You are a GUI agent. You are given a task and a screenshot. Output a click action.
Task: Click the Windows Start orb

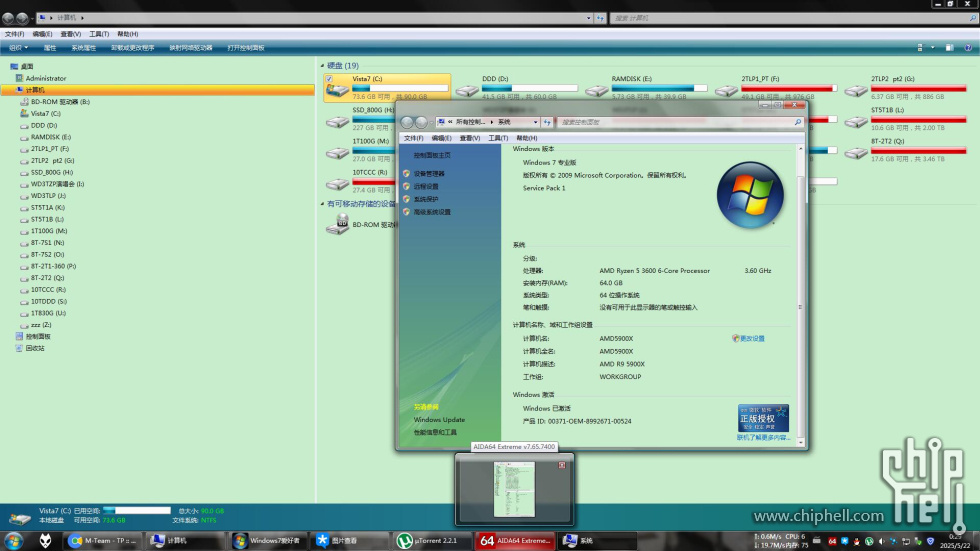pyautogui.click(x=13, y=540)
